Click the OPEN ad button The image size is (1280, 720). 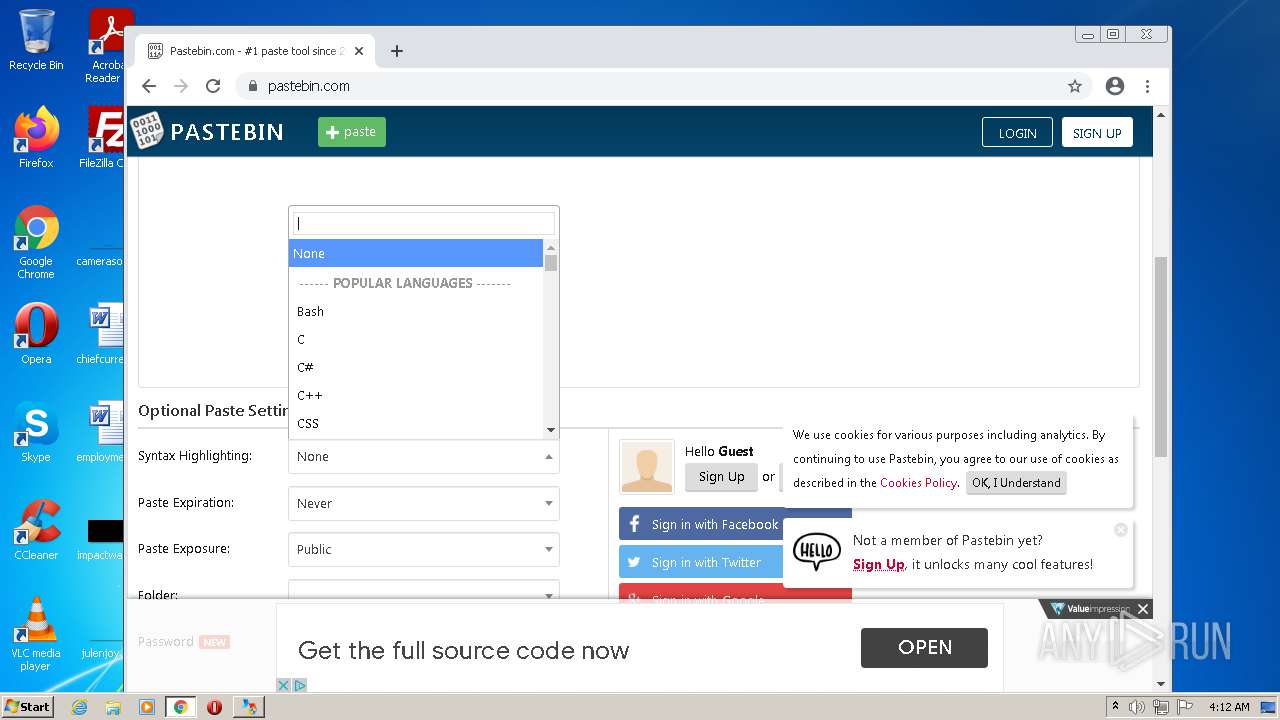pos(924,648)
